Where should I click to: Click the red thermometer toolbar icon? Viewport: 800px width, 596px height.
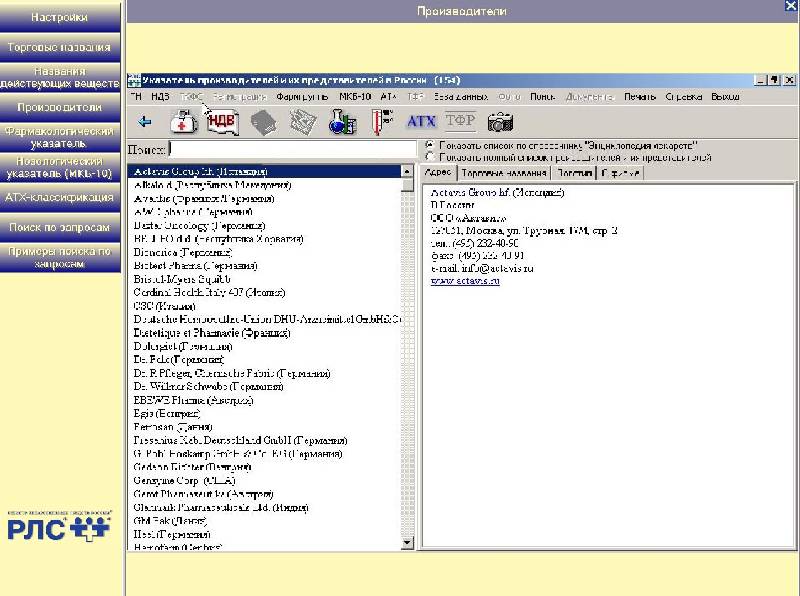point(382,122)
